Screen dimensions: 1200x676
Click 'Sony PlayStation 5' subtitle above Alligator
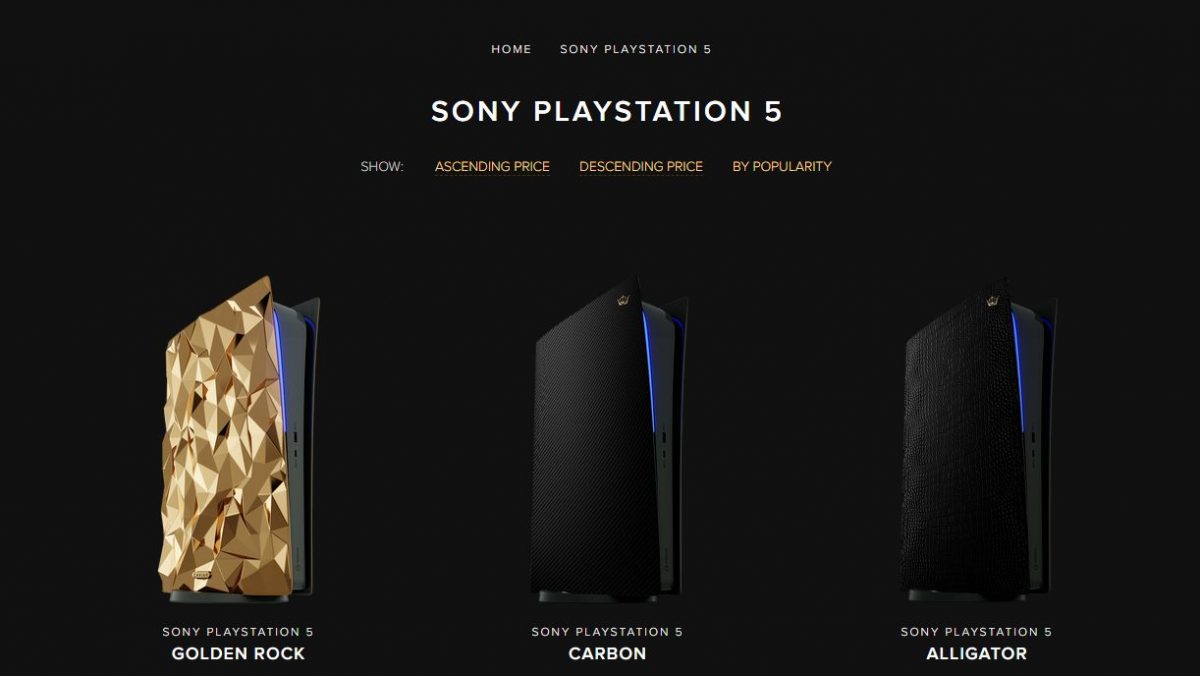click(976, 632)
